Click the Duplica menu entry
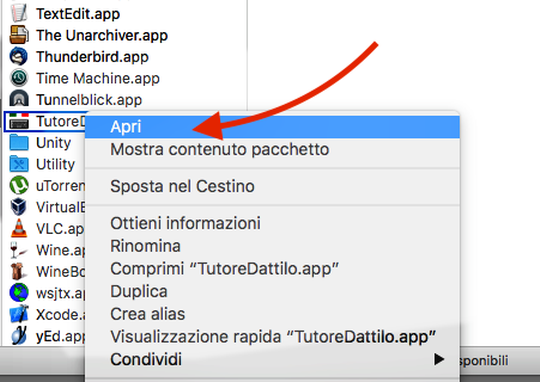Image resolution: width=540 pixels, height=382 pixels. tap(272, 291)
